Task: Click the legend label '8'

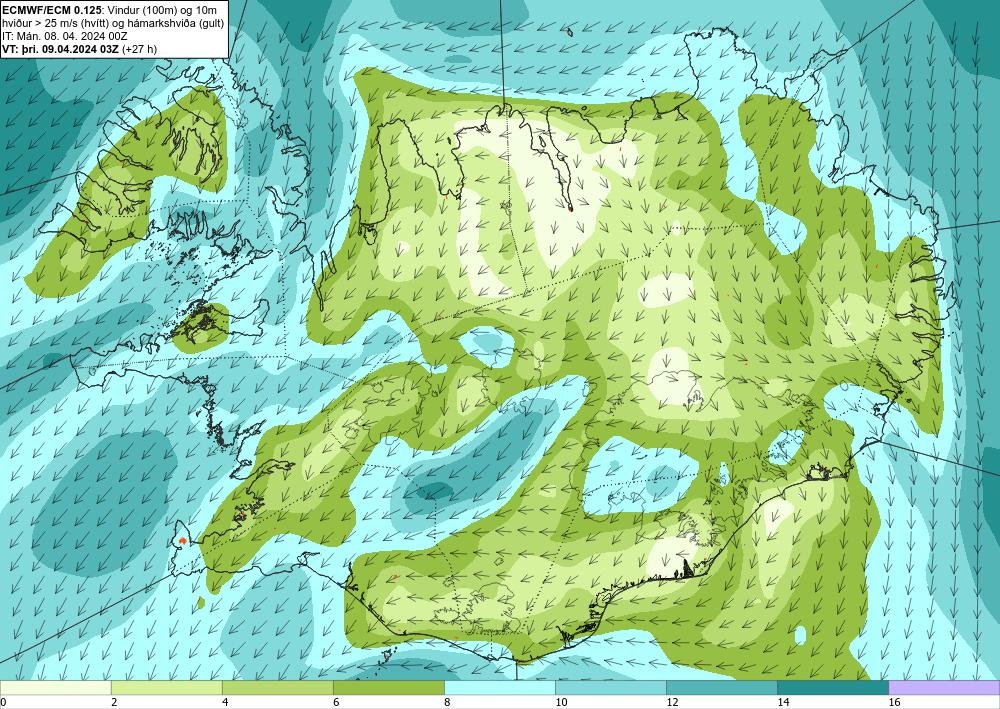Action: tap(448, 703)
